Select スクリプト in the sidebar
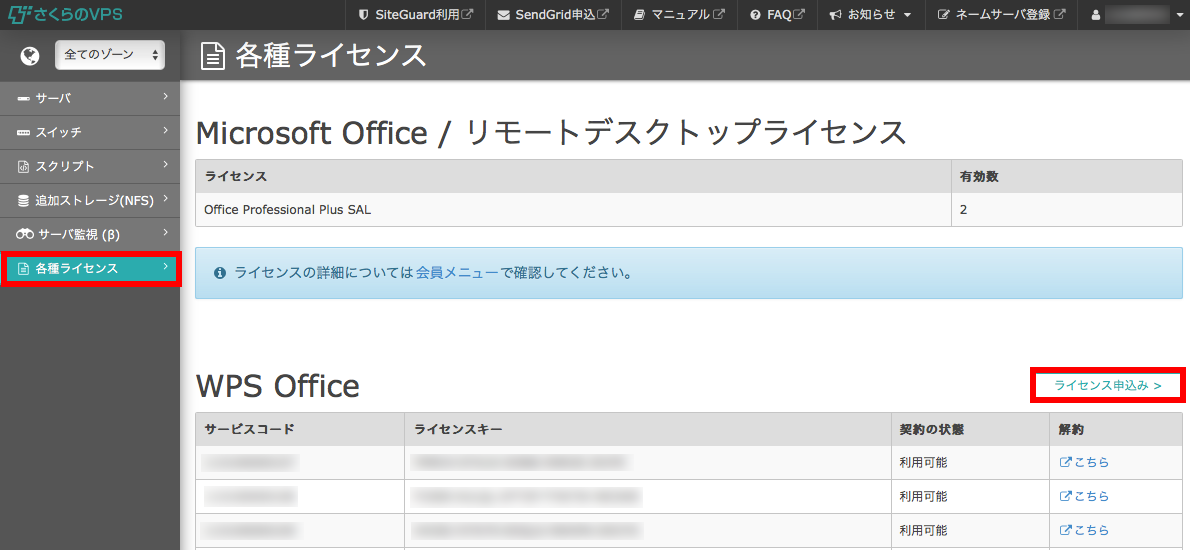1190x550 pixels. tap(90, 166)
